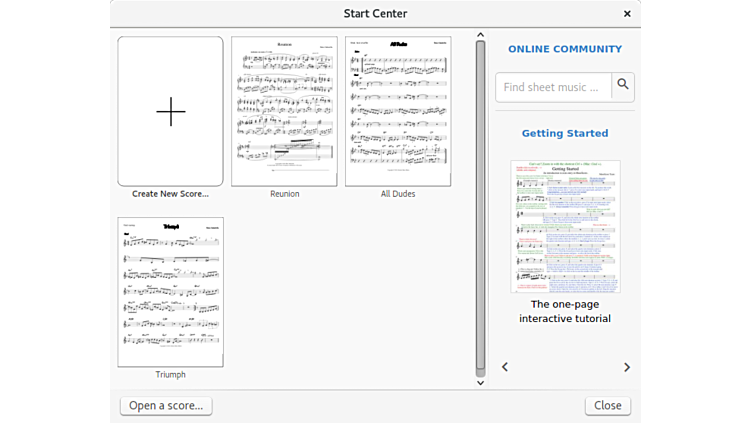Click the magnifier search icon

623,86
